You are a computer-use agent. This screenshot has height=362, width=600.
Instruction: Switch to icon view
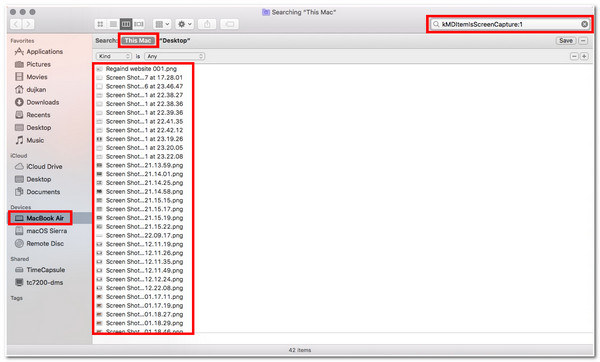(100, 24)
